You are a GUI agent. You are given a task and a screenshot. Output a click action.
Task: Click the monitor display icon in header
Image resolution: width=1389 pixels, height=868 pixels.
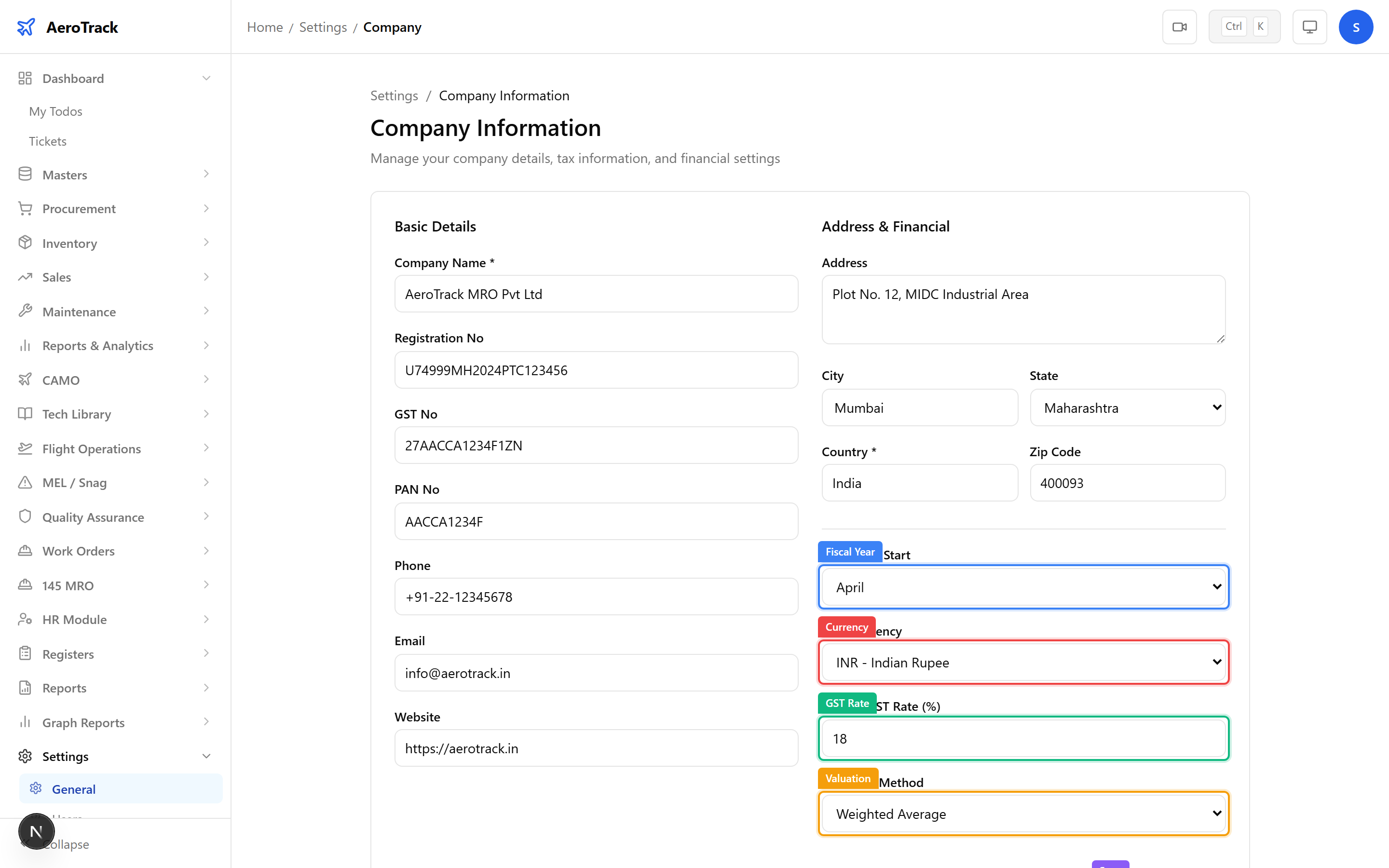click(1309, 27)
